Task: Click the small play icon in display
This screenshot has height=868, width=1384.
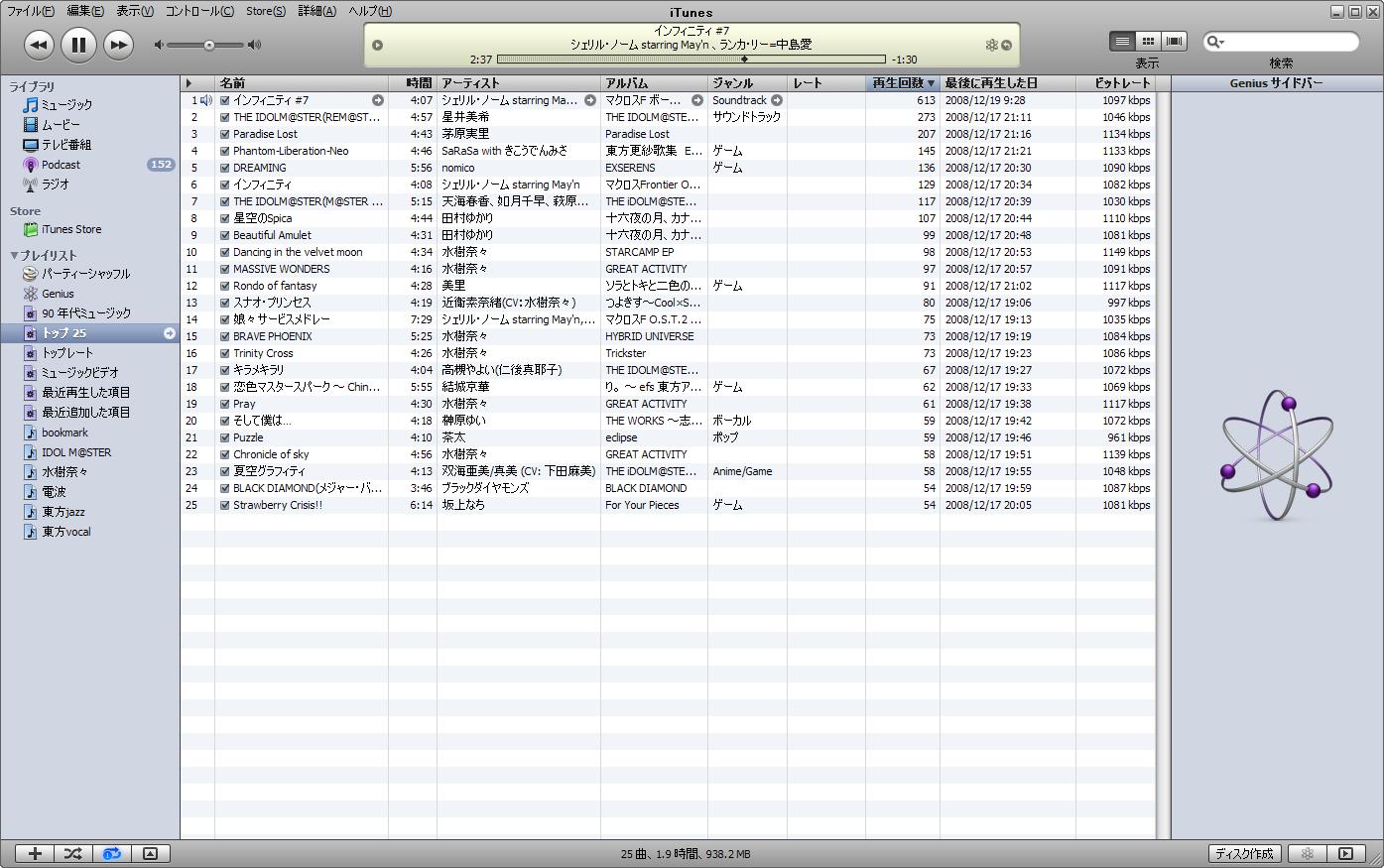Action: (377, 45)
